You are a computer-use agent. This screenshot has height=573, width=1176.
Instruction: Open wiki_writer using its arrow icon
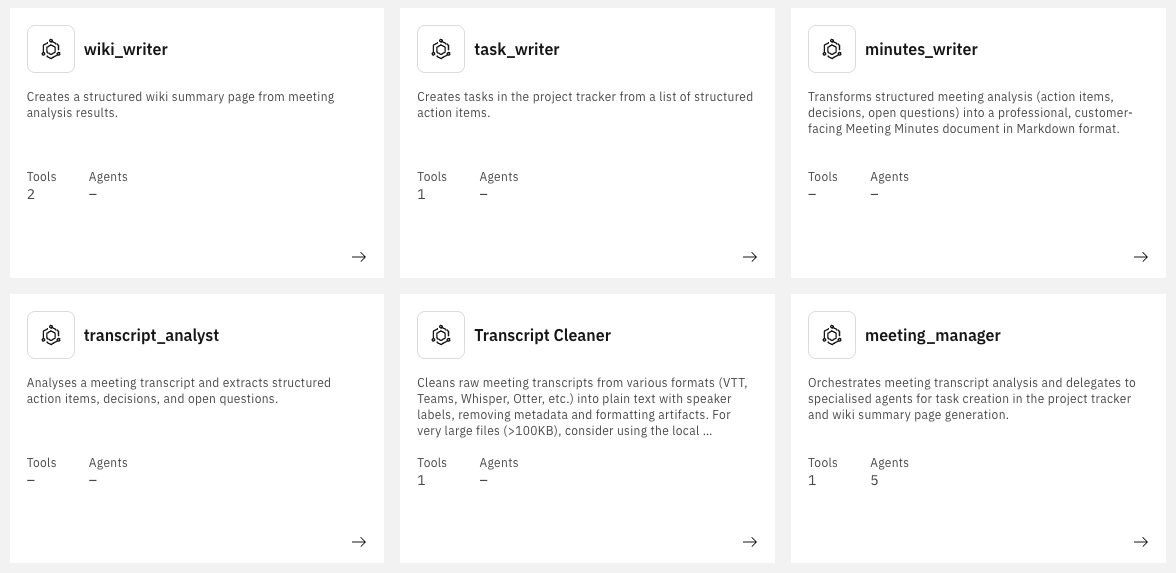pyautogui.click(x=359, y=257)
